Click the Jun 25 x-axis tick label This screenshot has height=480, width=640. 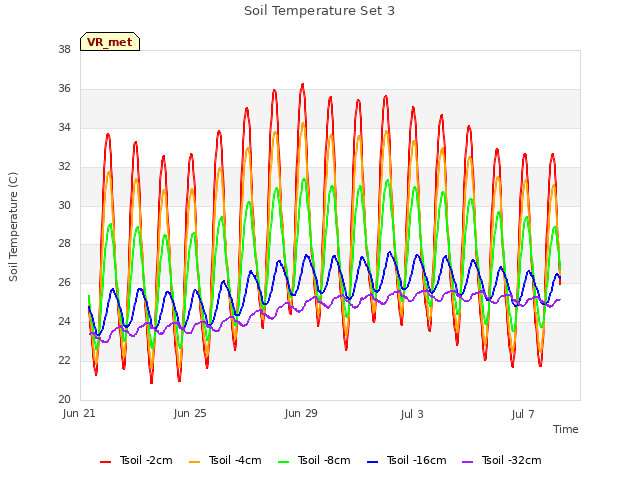tap(190, 413)
